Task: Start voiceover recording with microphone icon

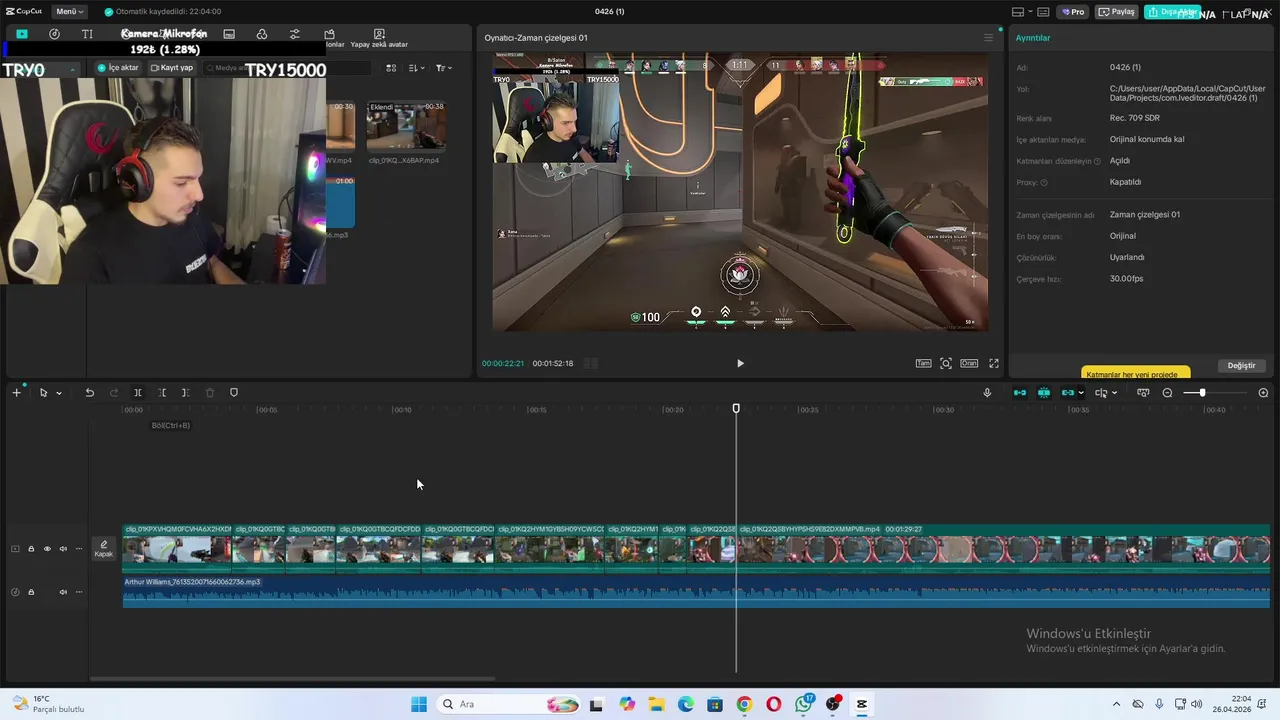Action: 987,393
